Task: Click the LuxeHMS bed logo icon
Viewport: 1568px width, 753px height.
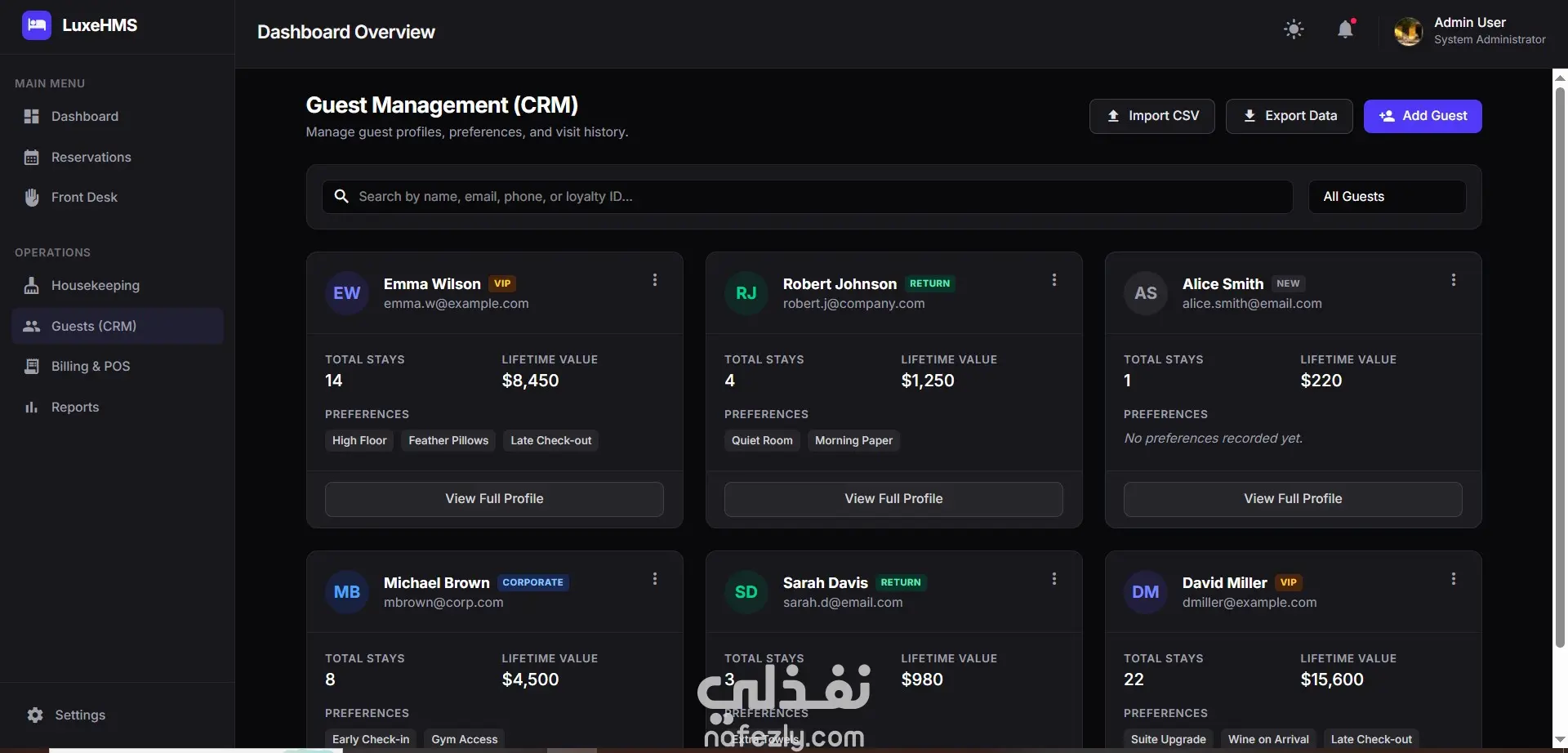Action: click(36, 25)
